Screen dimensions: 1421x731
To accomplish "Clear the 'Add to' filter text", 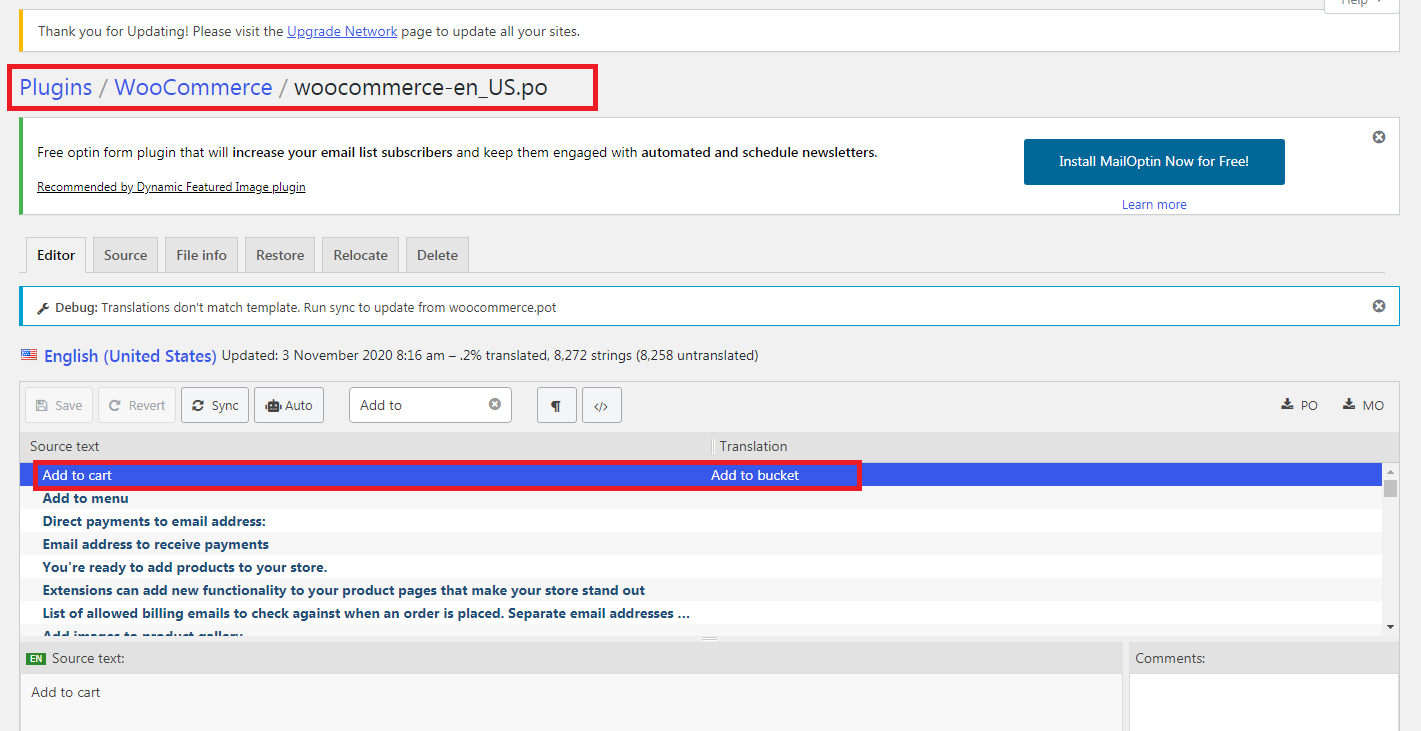I will 494,404.
